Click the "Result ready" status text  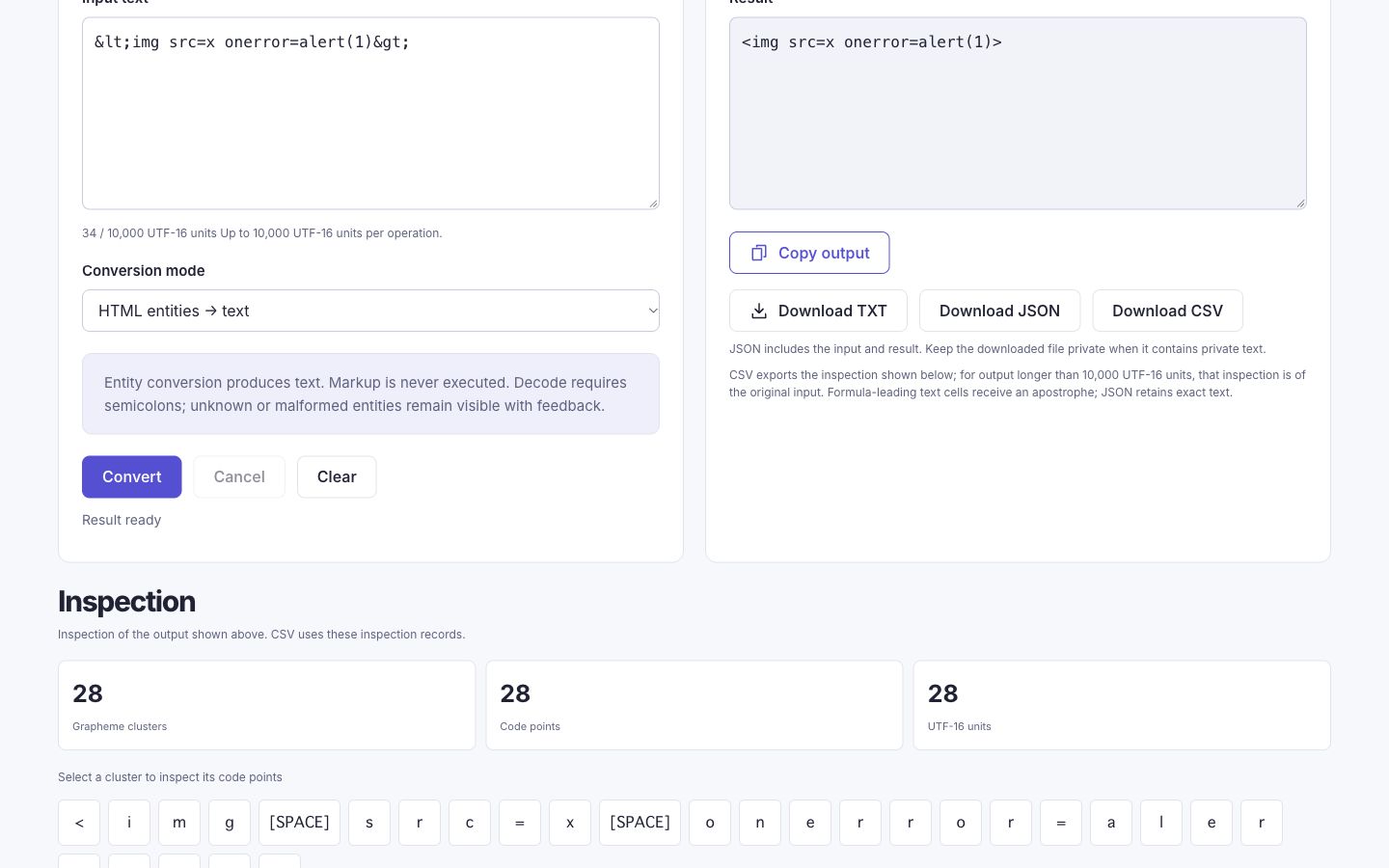122,520
